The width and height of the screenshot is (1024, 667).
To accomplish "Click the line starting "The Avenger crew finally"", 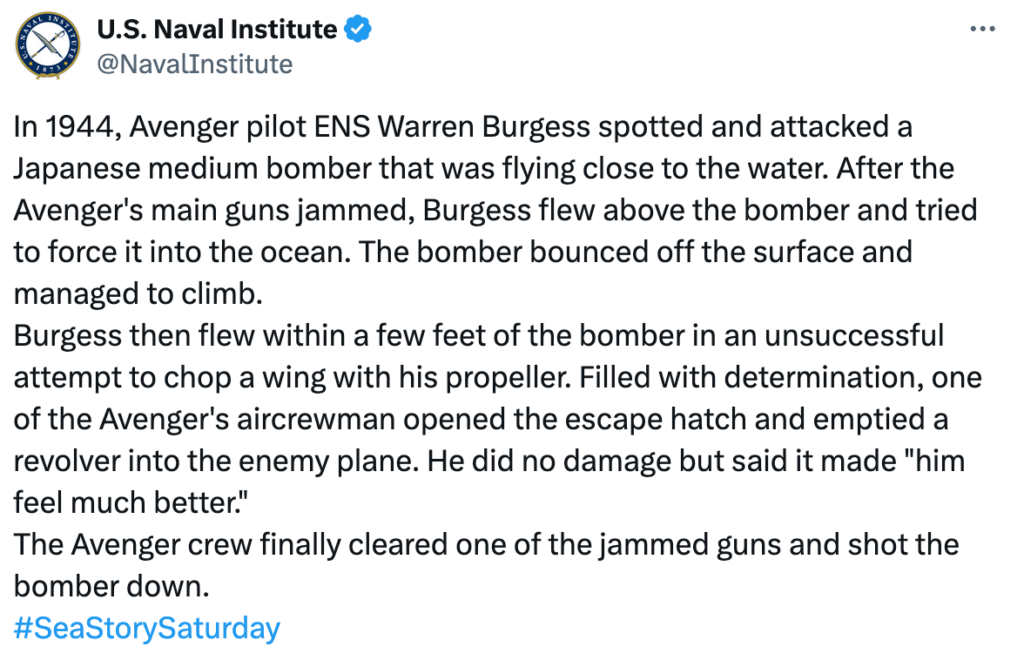I will (250, 545).
